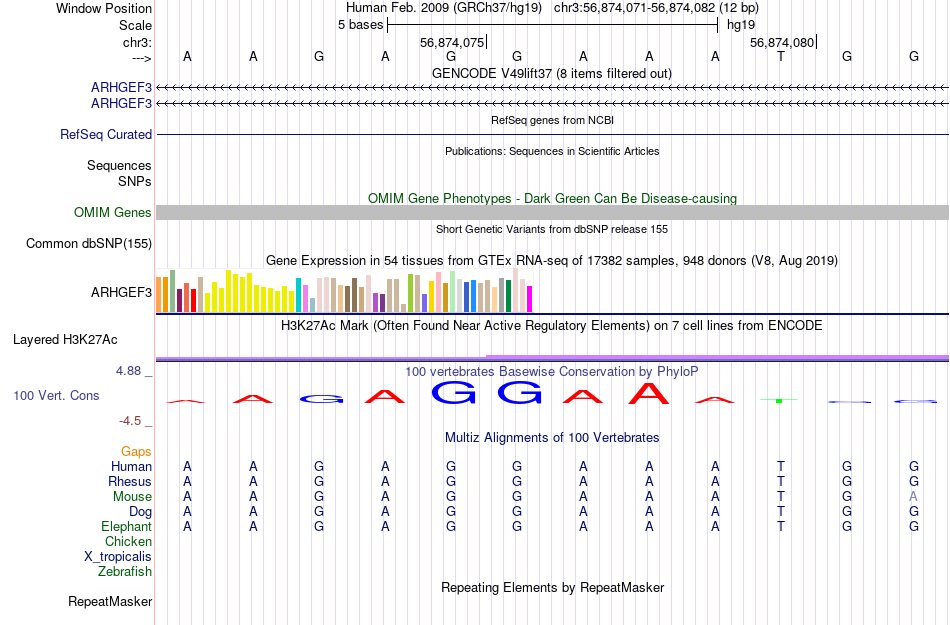Click the 56,874,080 position marker

coord(783,42)
